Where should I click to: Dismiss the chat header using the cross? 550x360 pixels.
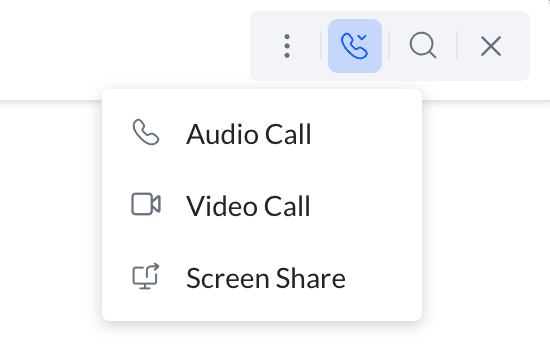point(491,46)
